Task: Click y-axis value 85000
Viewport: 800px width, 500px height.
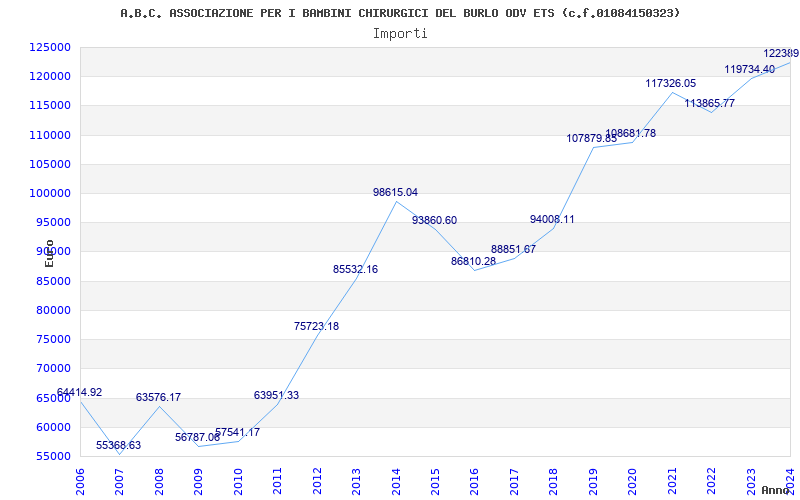Action: [x=53, y=281]
